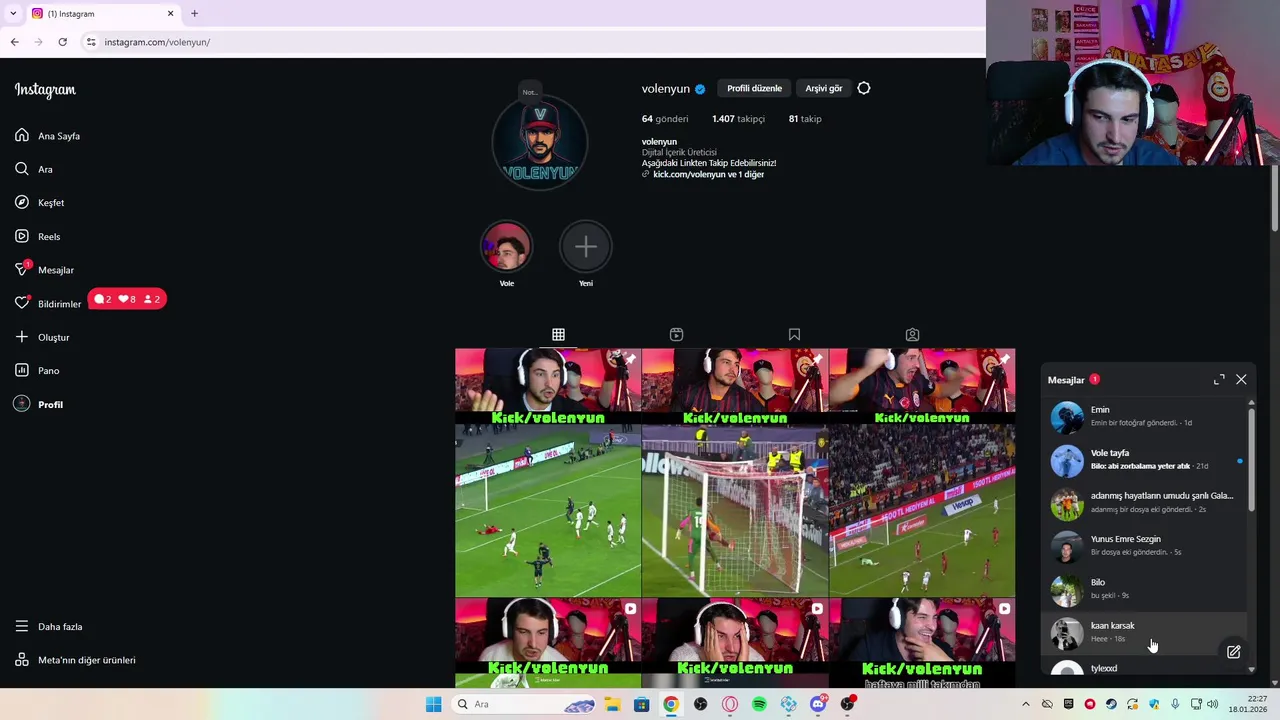
Task: Open Profil in sidebar
Action: click(38, 404)
